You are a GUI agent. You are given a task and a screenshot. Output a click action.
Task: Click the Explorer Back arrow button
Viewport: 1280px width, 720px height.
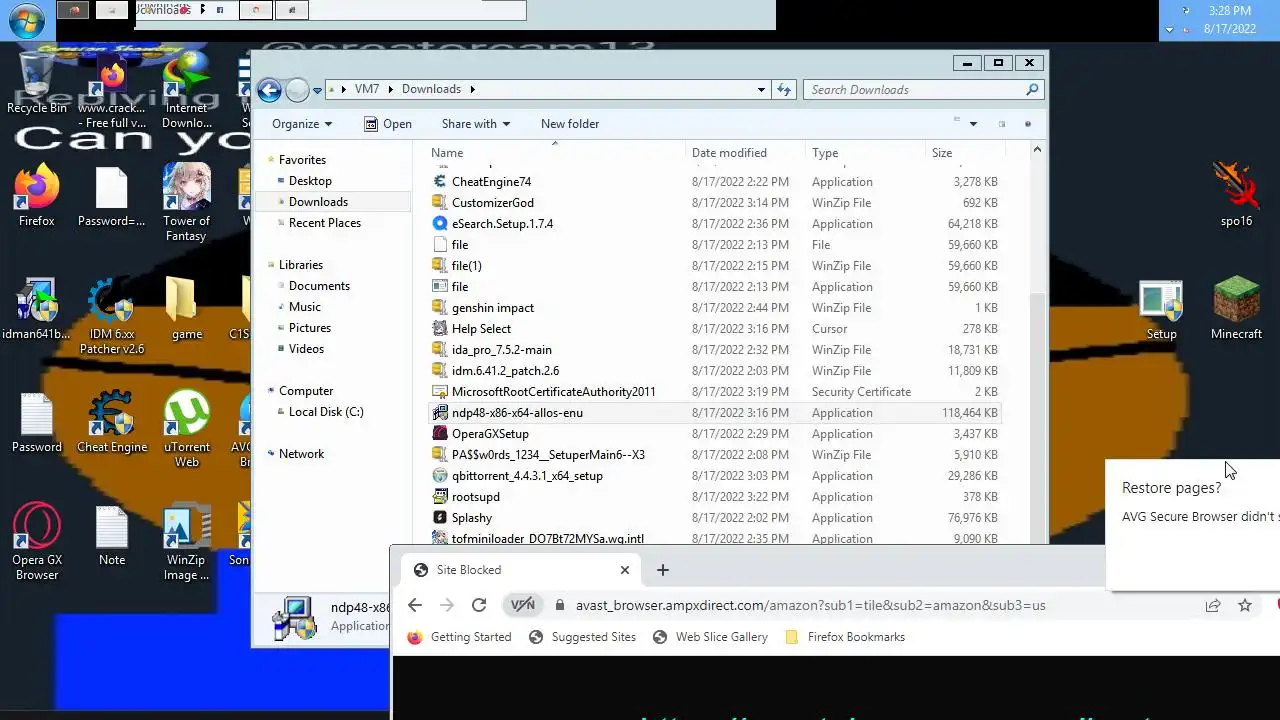point(269,90)
